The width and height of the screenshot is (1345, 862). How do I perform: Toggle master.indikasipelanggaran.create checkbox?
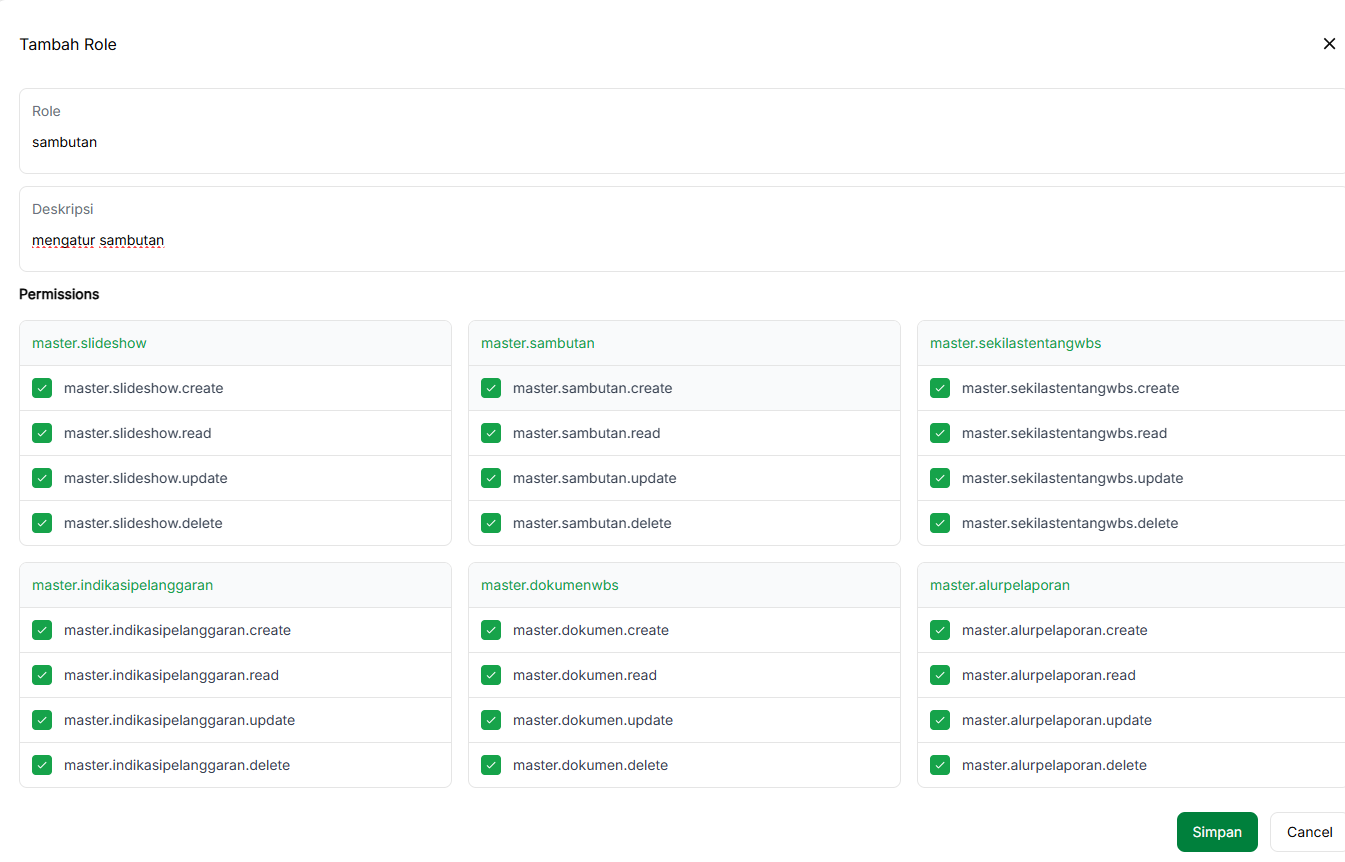(x=42, y=630)
